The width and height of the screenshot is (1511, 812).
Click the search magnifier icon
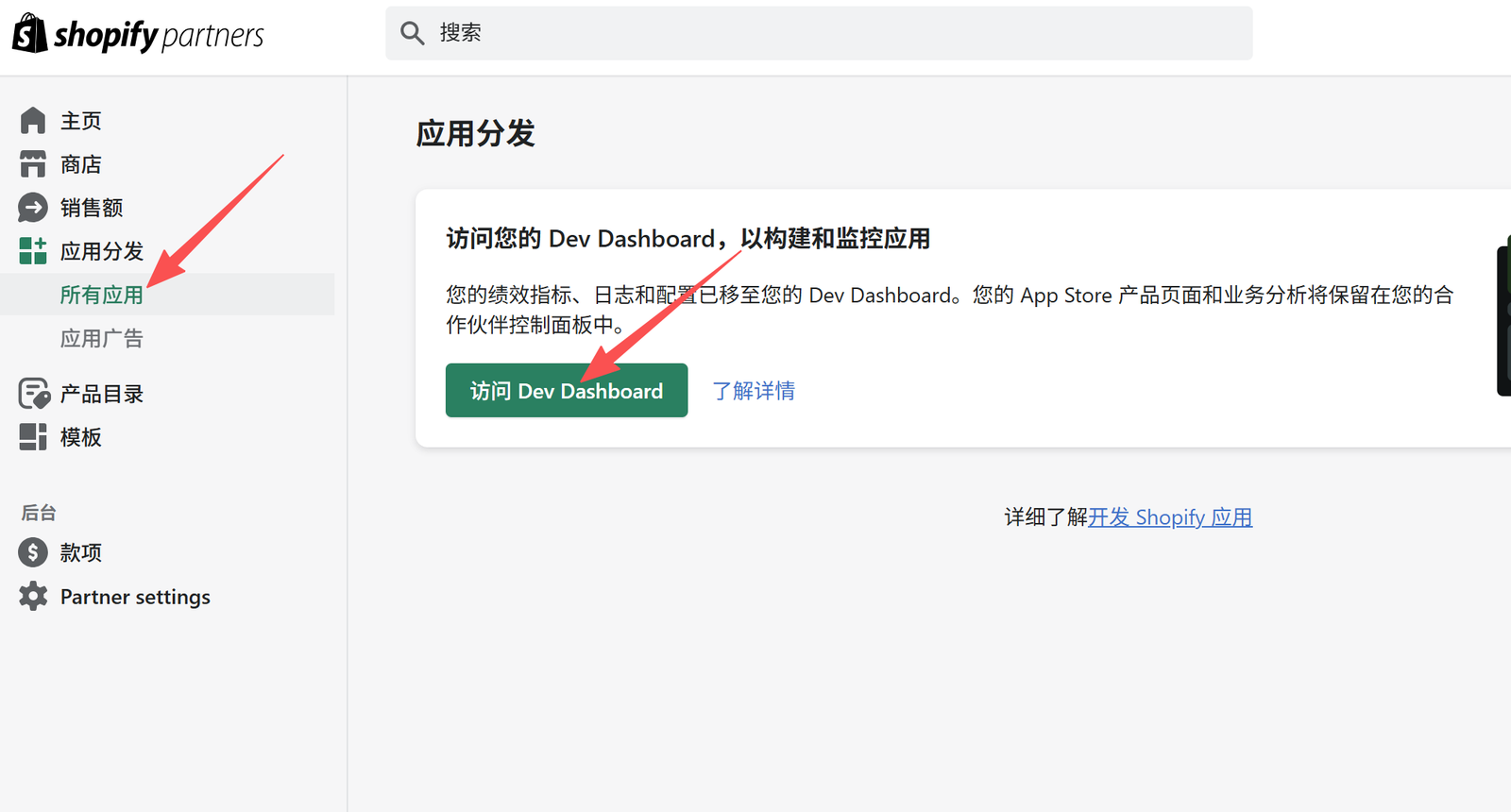(x=412, y=33)
